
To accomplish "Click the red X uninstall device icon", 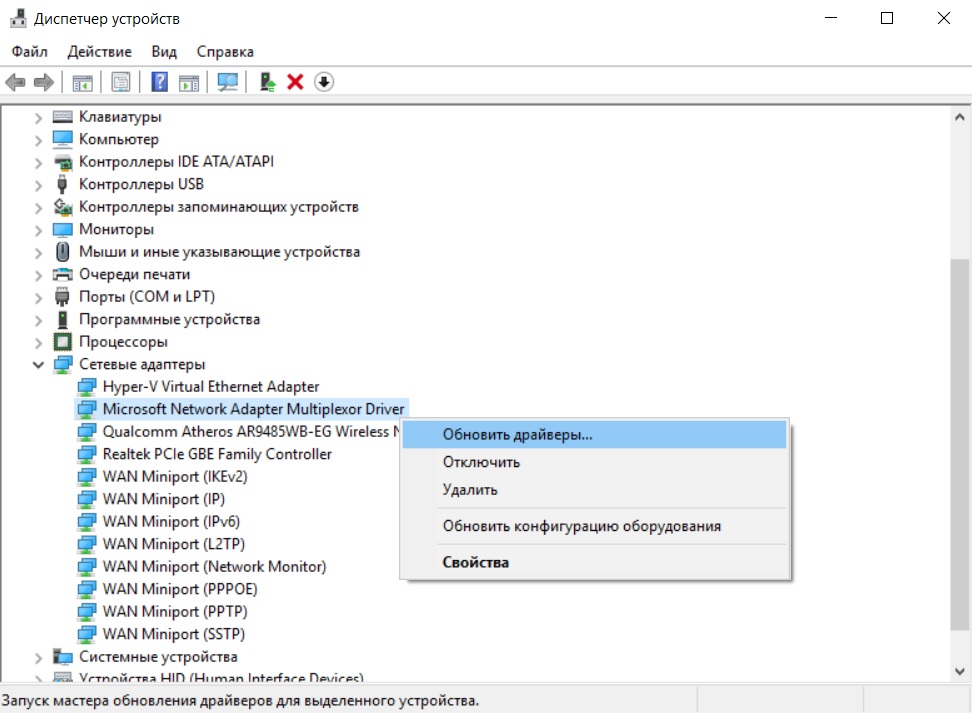I will (295, 82).
